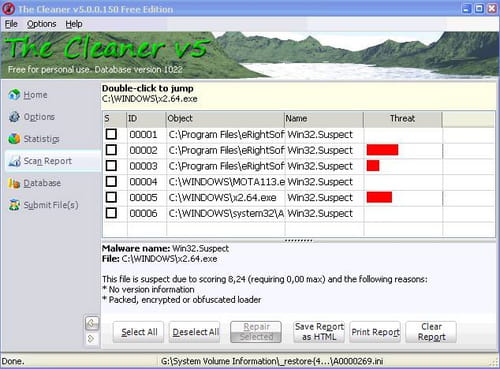Click path under Double-click to jump

(150, 99)
